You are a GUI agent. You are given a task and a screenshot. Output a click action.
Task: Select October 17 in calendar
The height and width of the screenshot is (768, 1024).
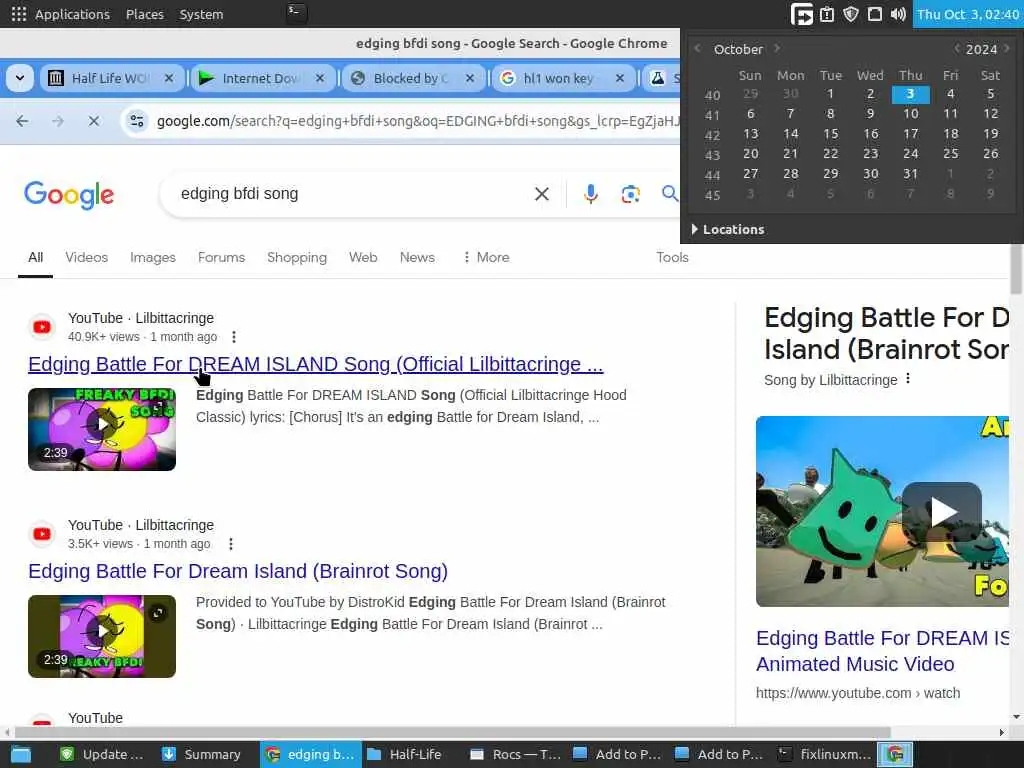tap(910, 134)
